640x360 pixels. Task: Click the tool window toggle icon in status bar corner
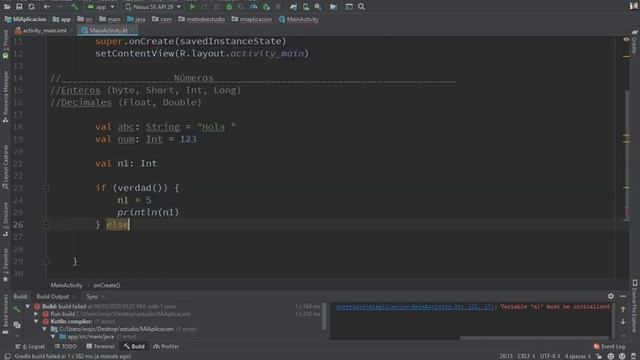(x=7, y=356)
